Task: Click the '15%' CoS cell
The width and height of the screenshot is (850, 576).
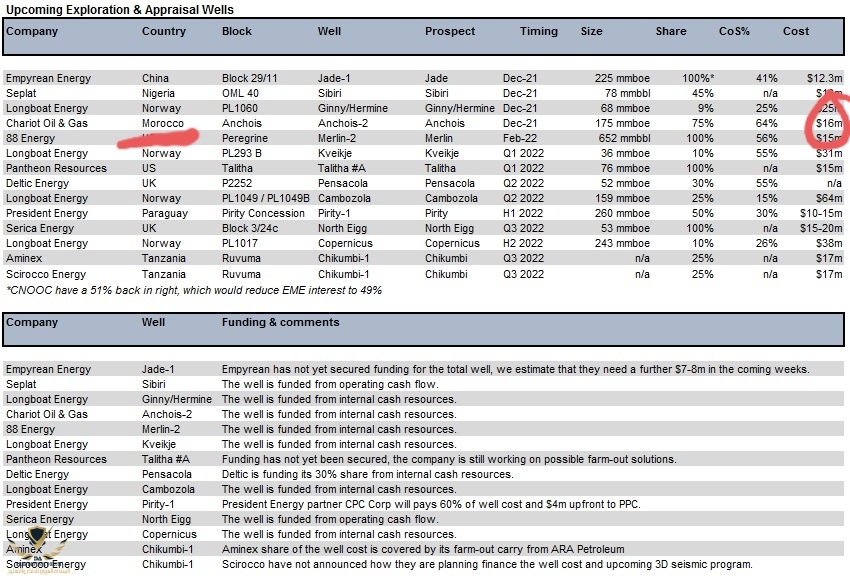Action: (x=767, y=198)
